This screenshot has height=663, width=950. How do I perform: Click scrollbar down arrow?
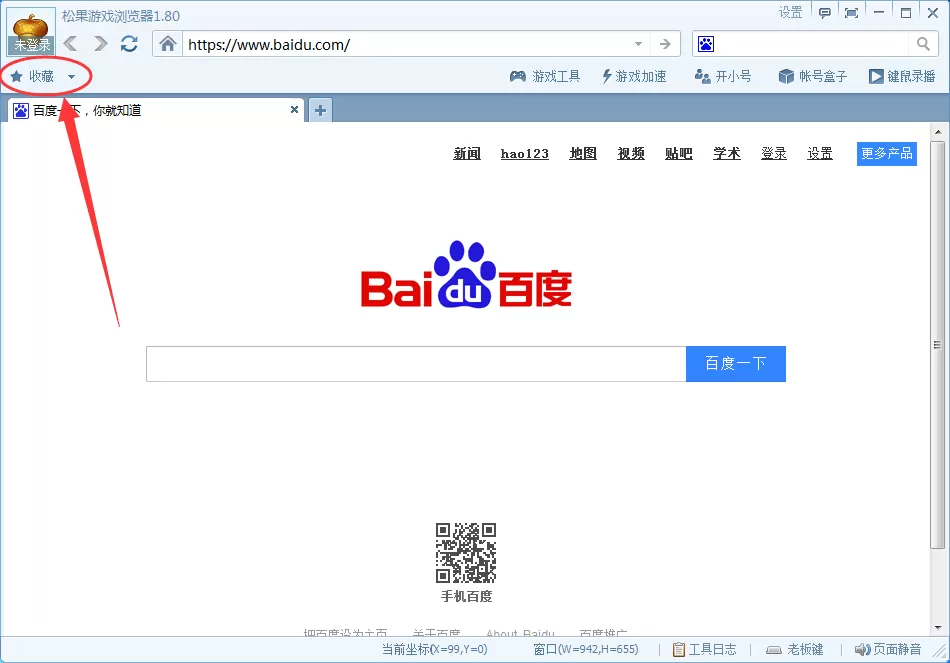(x=938, y=628)
